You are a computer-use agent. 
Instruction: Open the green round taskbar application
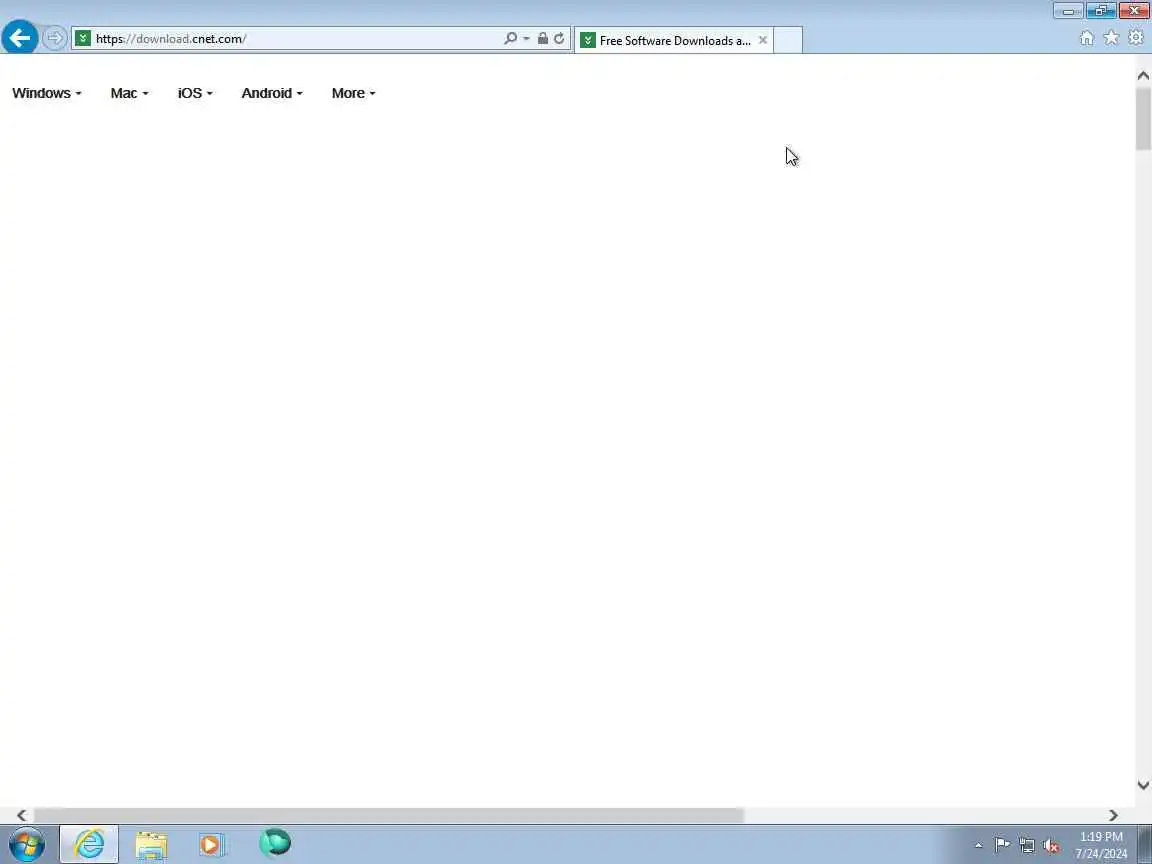(x=275, y=843)
